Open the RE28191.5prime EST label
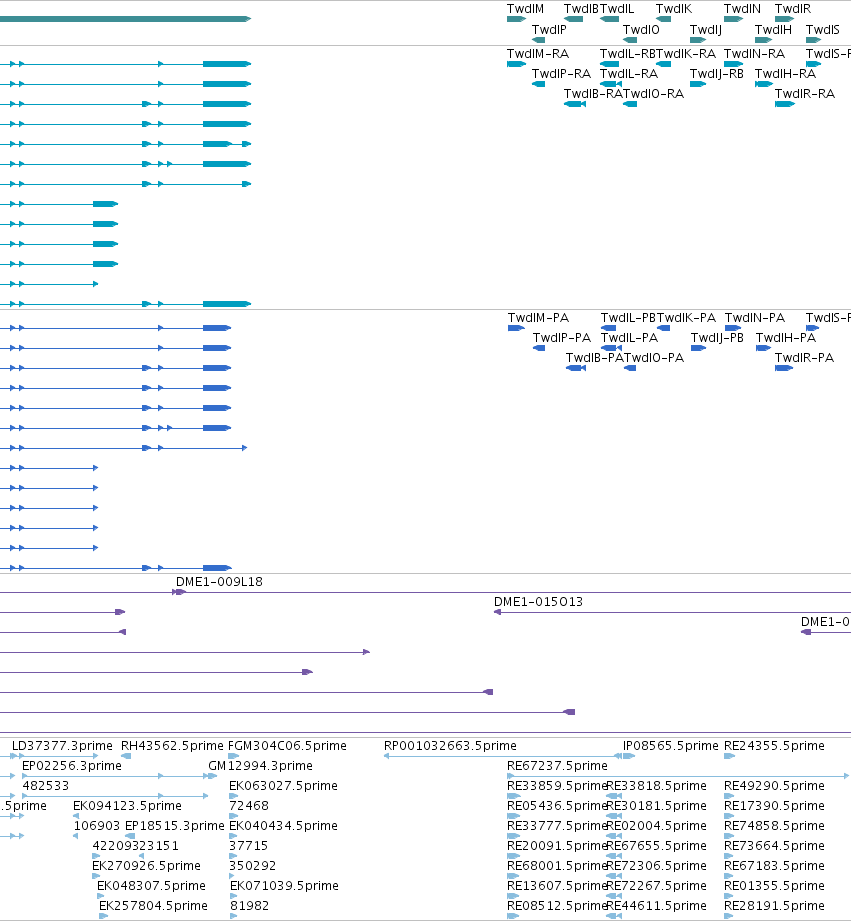 tap(774, 905)
